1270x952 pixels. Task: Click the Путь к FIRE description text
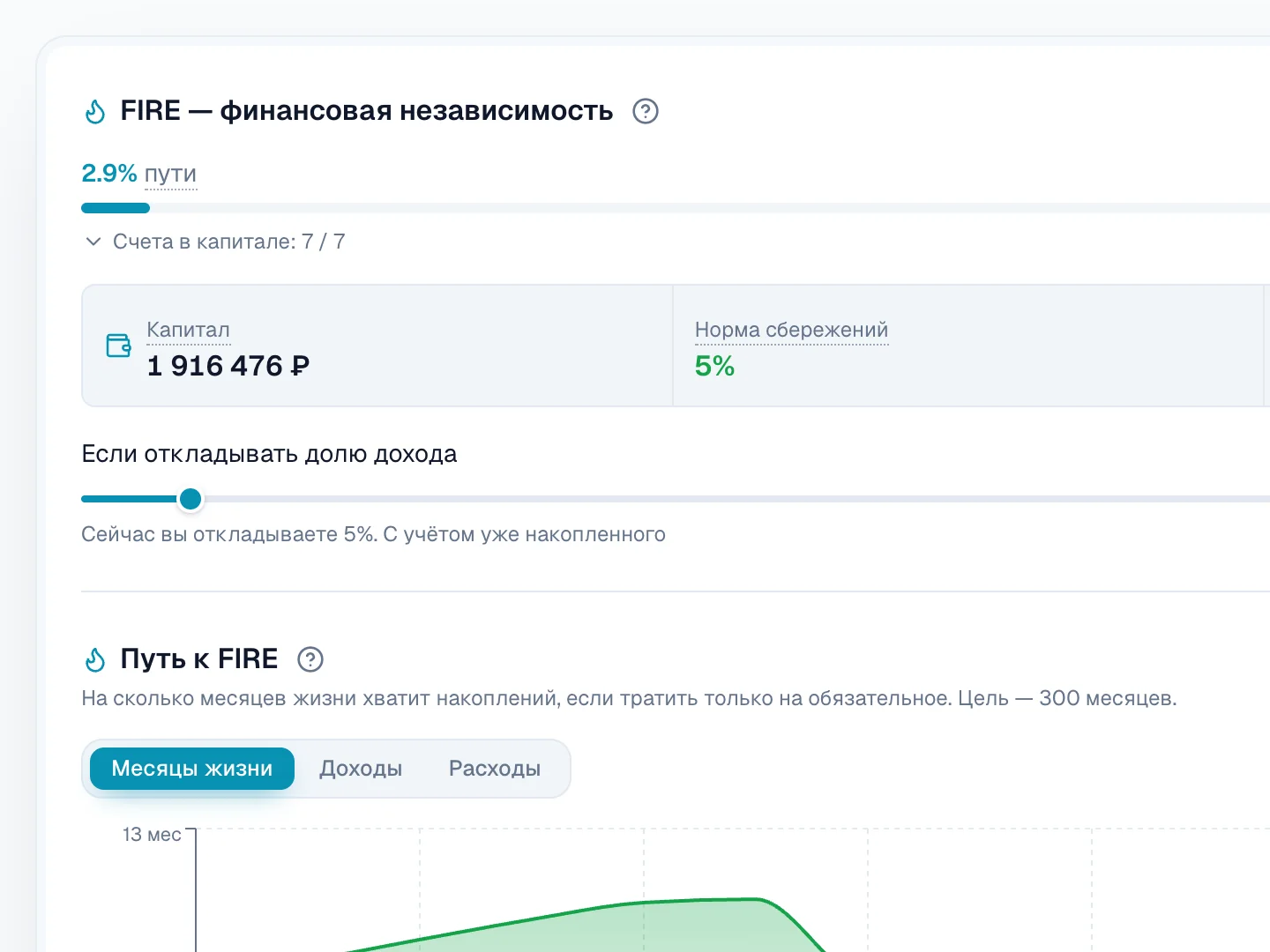coord(629,698)
